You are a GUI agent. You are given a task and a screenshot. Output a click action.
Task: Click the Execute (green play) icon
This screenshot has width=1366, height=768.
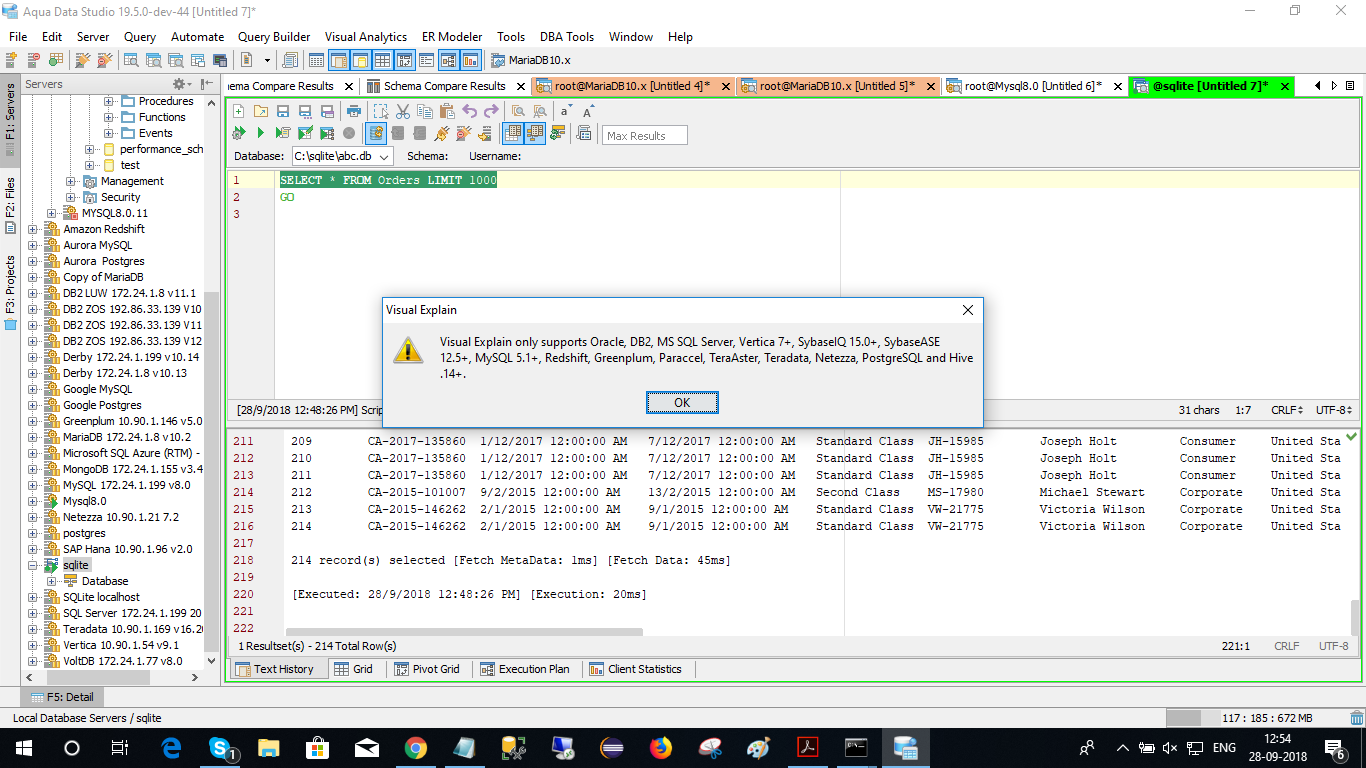click(x=261, y=133)
